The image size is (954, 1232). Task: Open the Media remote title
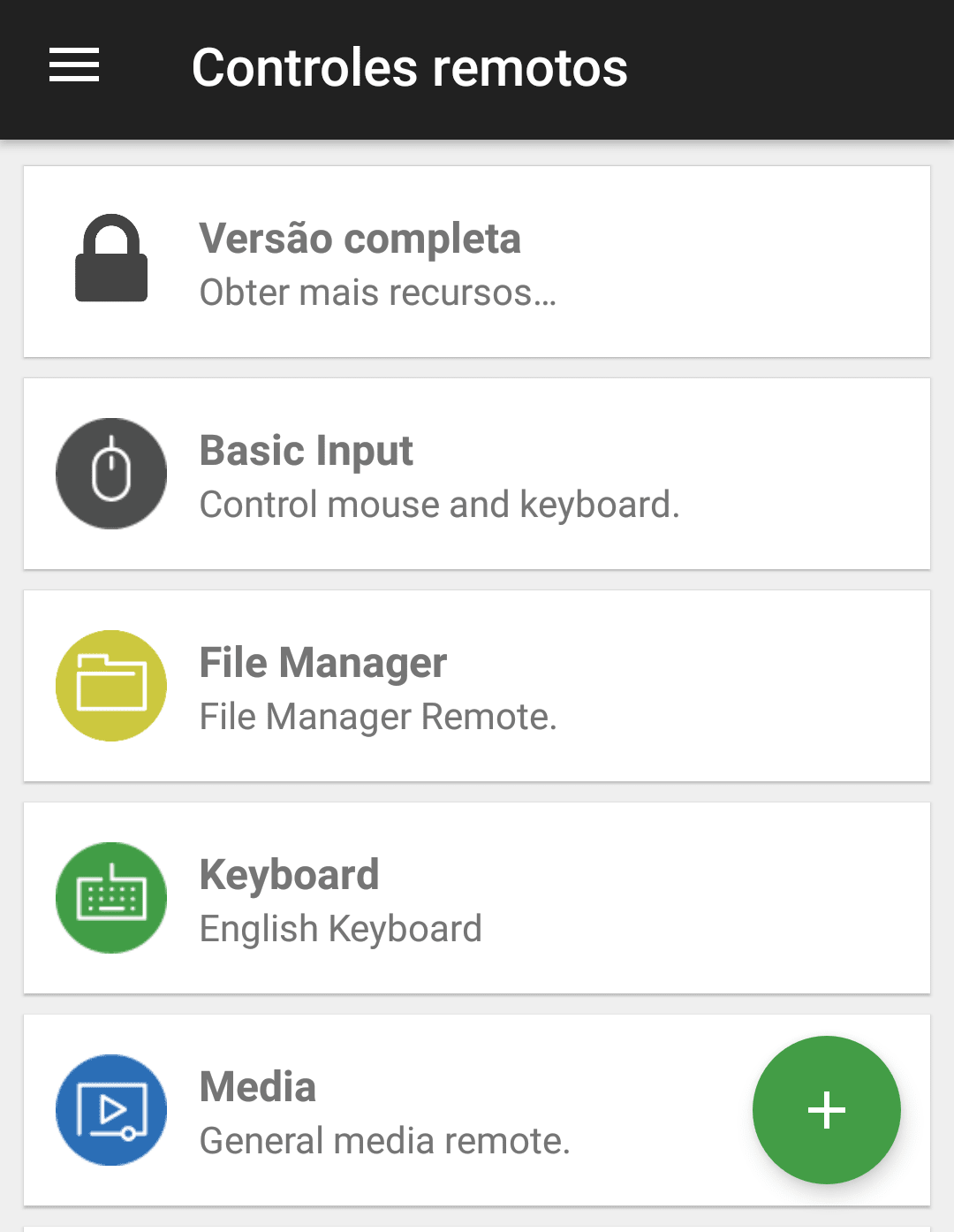[258, 1087]
